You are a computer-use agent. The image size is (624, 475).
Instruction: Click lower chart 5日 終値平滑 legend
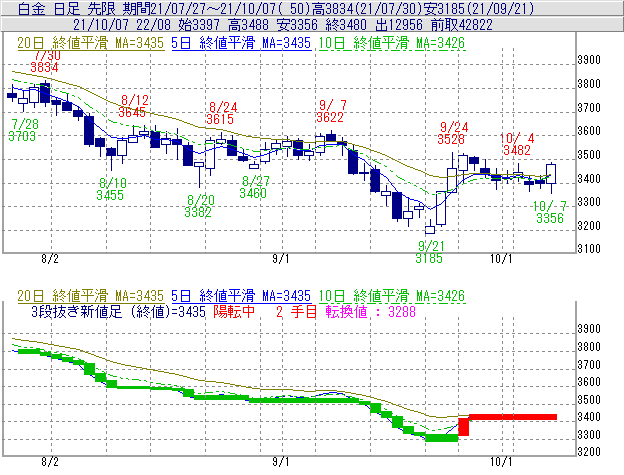coord(241,296)
